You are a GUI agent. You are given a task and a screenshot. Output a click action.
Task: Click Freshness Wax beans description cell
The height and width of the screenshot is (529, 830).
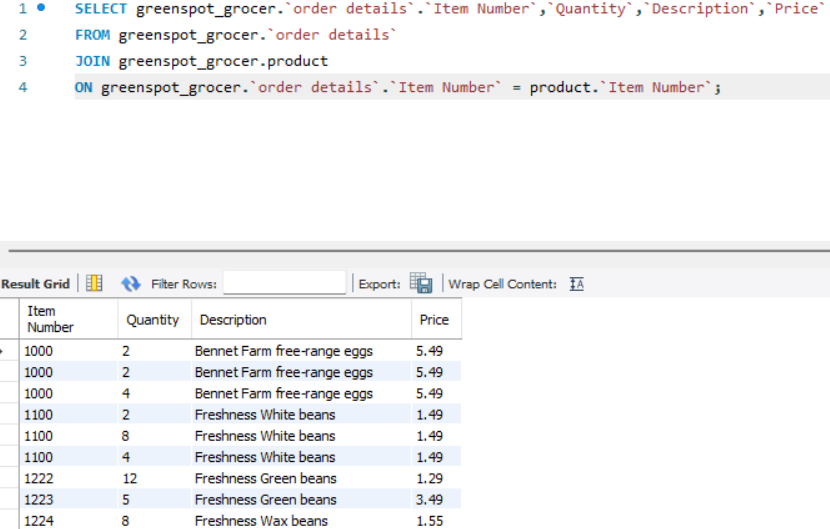click(x=301, y=521)
